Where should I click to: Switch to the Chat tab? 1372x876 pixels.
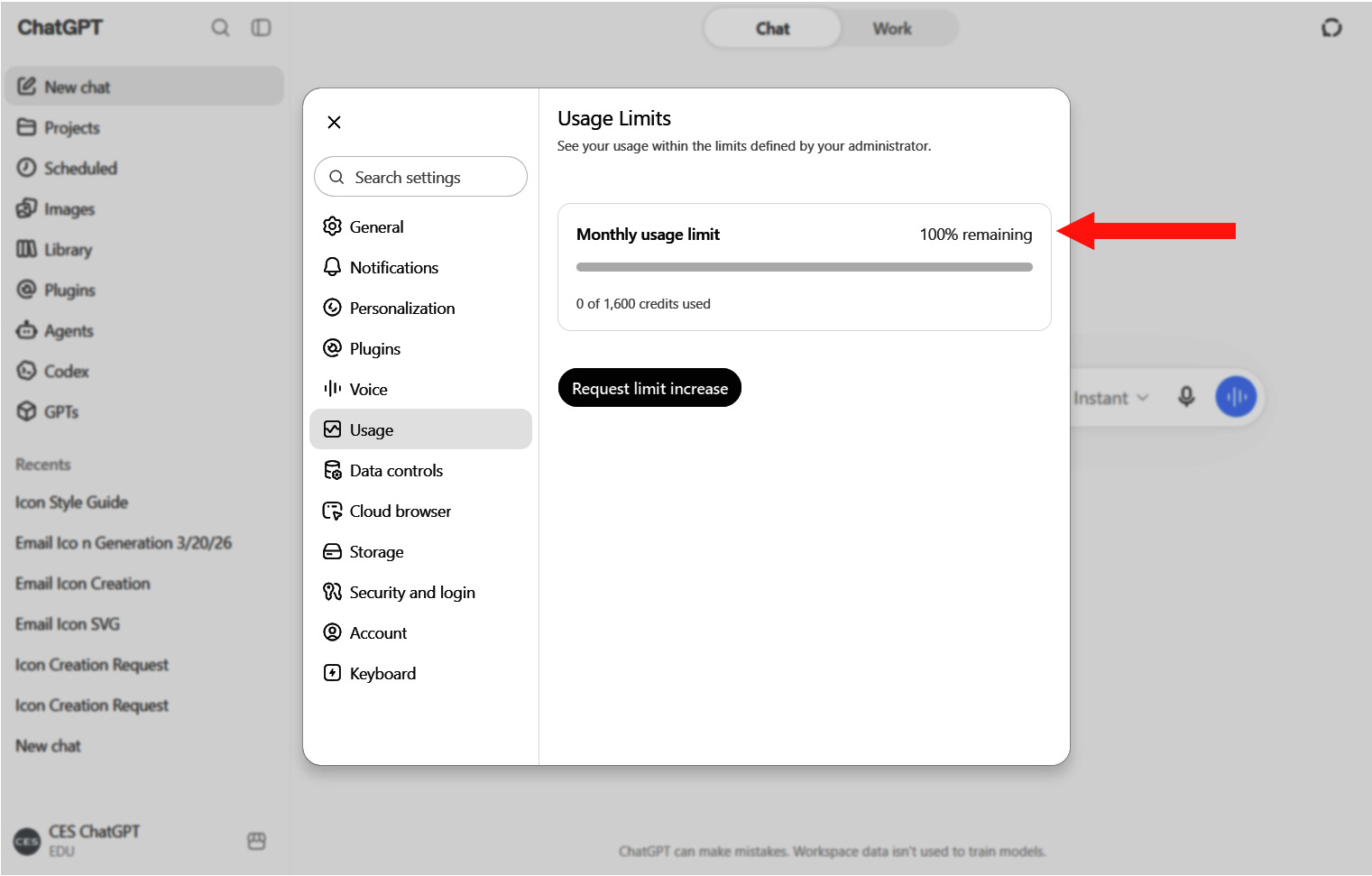(772, 28)
